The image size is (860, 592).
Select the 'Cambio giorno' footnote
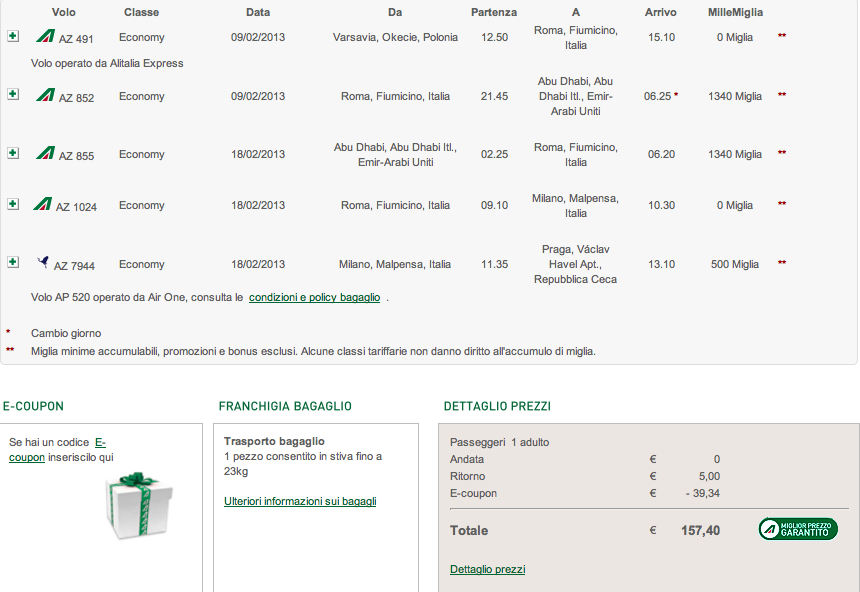[x=66, y=333]
